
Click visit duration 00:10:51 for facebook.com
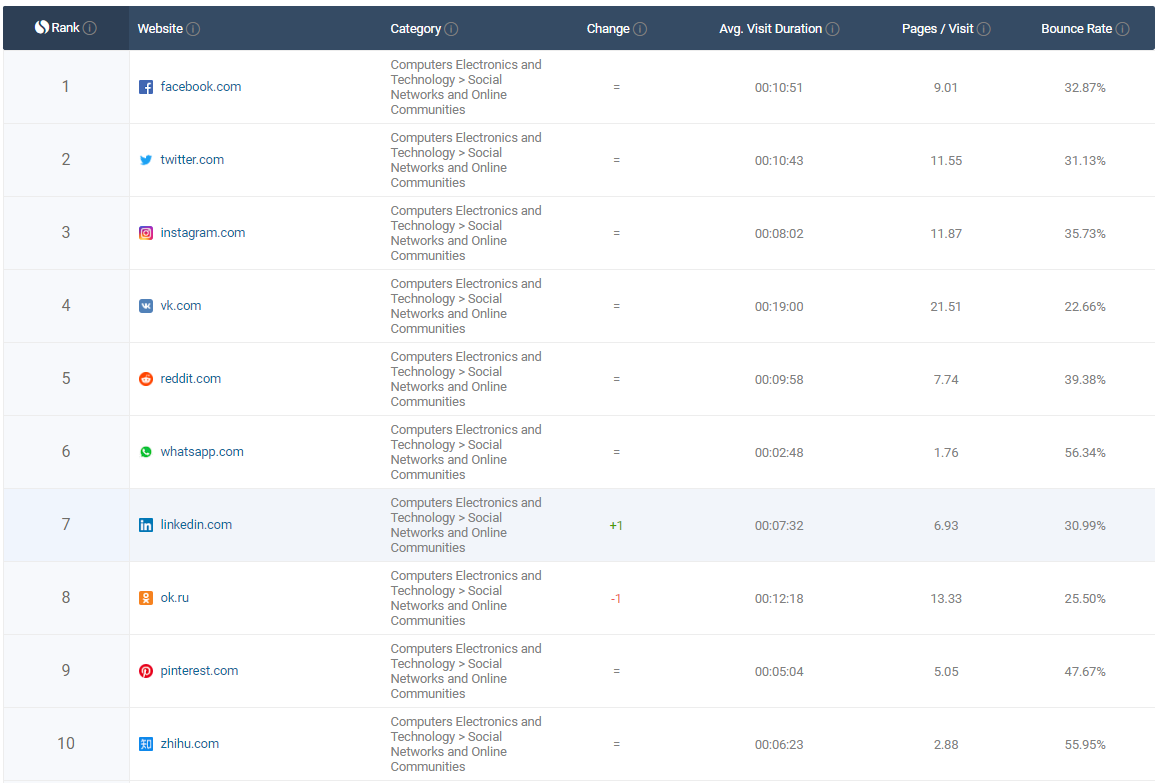tap(778, 87)
